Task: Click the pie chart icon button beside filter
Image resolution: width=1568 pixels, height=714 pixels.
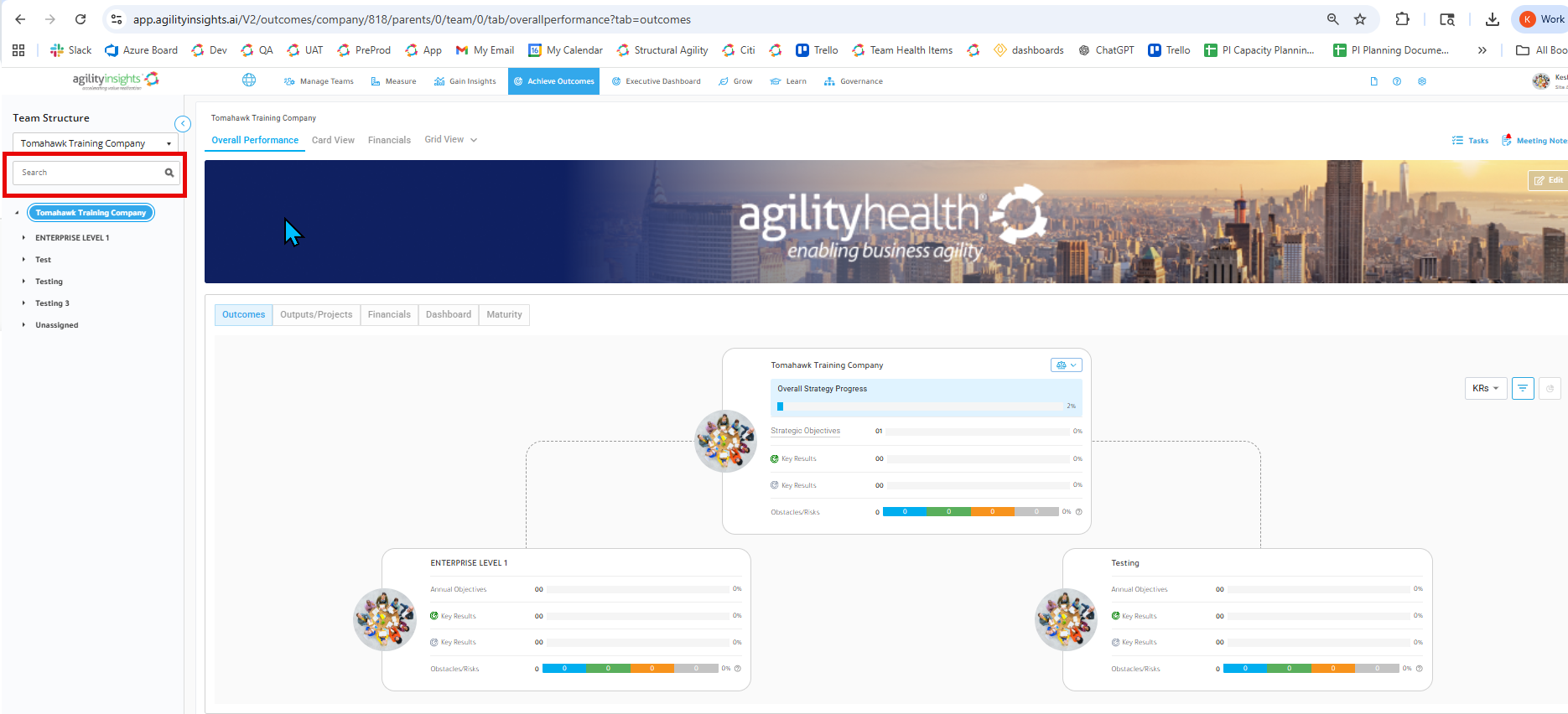Action: pos(1550,388)
